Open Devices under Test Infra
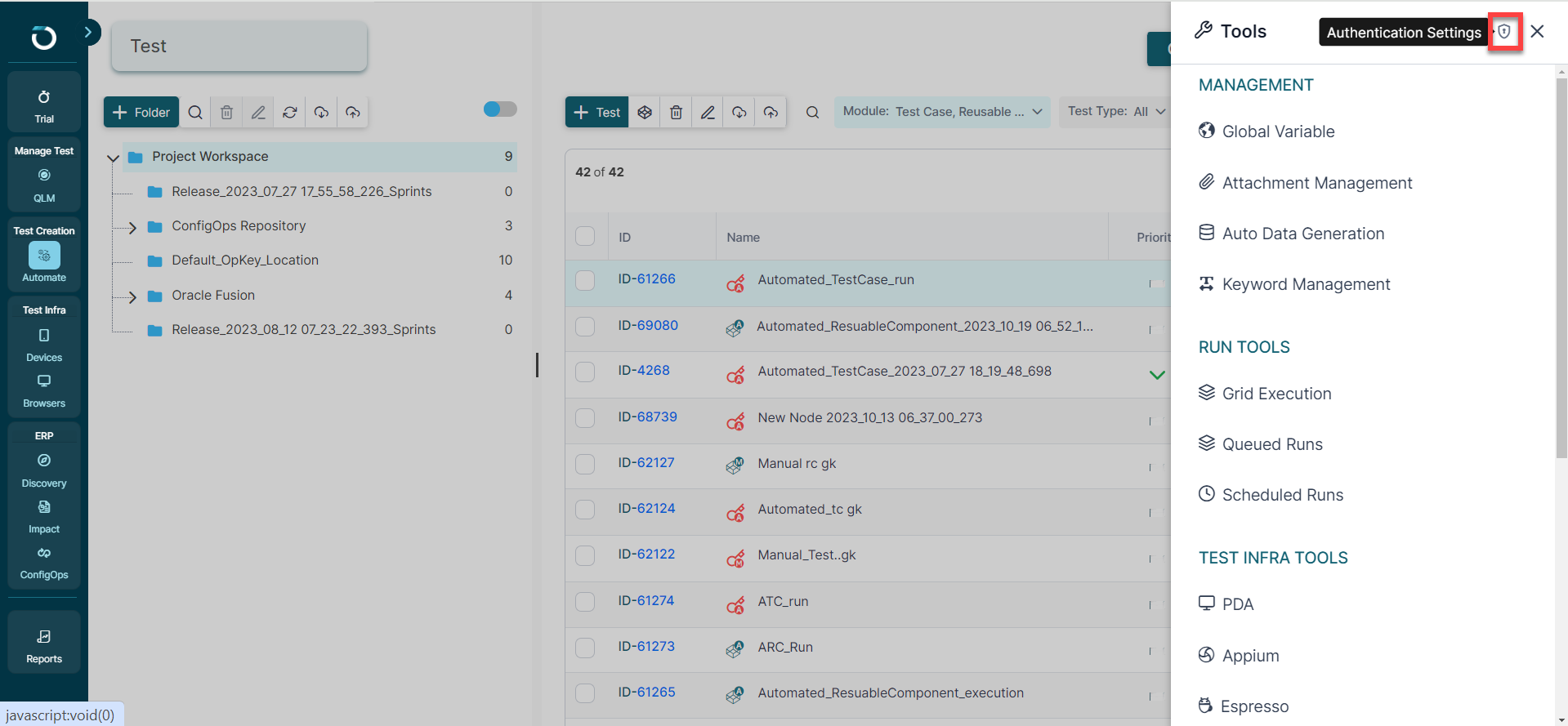The height and width of the screenshot is (726, 1568). tap(44, 345)
